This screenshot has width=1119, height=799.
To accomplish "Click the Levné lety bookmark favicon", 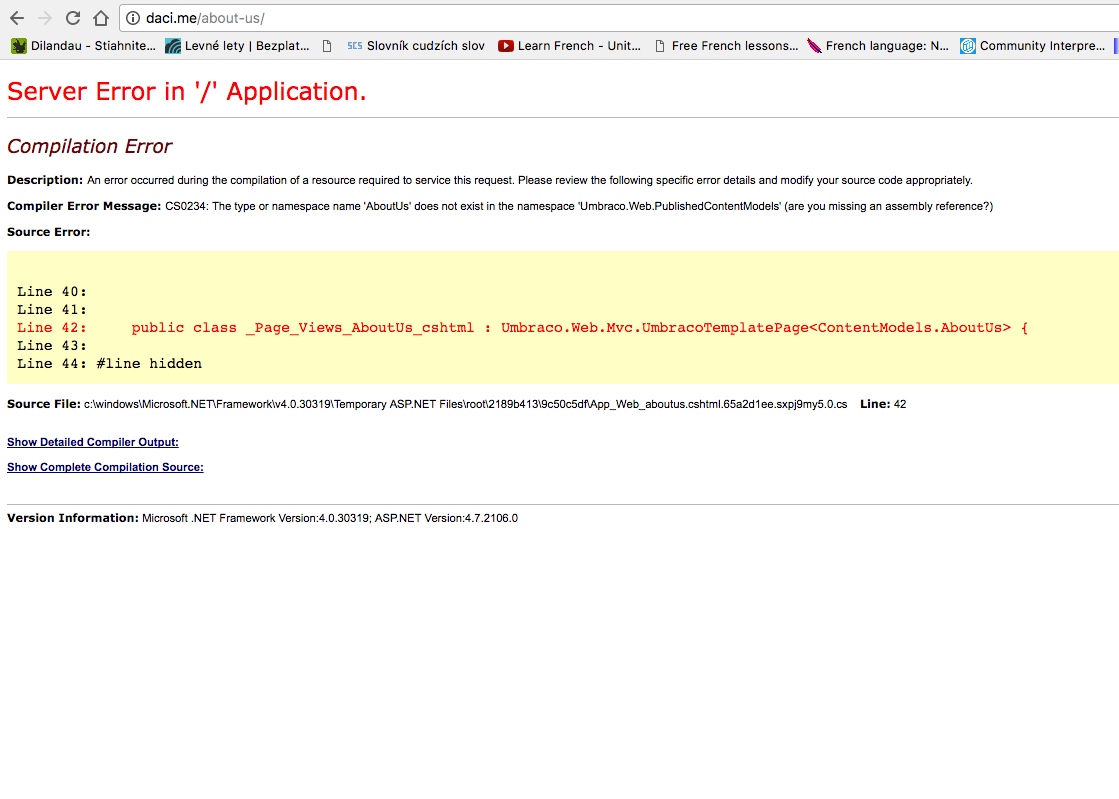I will pyautogui.click(x=173, y=46).
